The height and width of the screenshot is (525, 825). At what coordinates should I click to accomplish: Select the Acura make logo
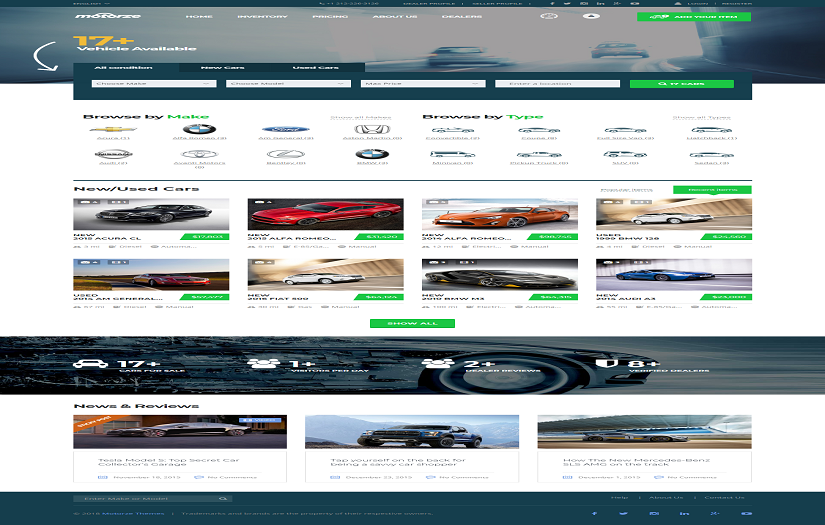point(113,129)
